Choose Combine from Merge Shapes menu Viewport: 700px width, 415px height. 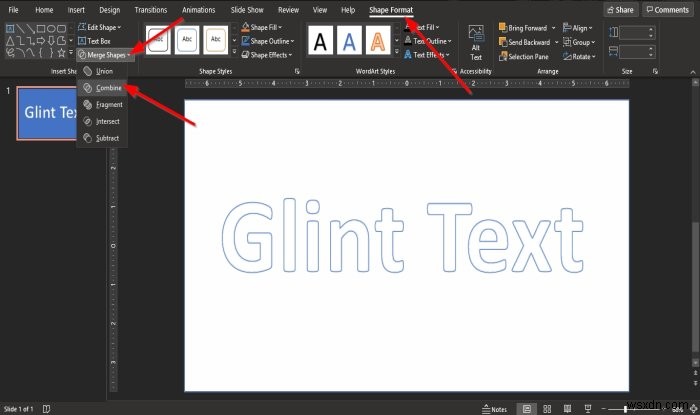(x=102, y=88)
